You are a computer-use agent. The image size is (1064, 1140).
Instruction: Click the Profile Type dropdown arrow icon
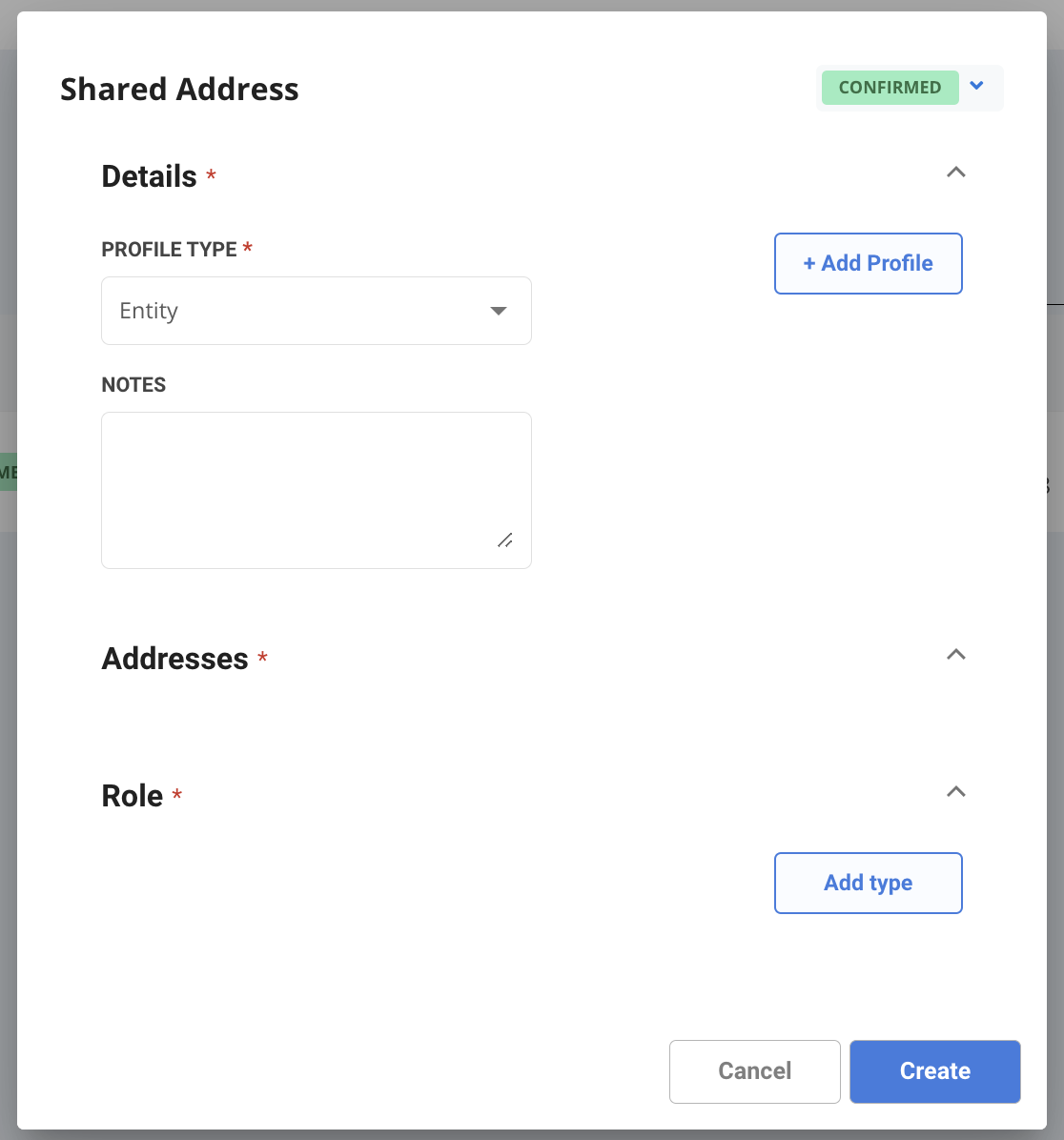coord(499,311)
